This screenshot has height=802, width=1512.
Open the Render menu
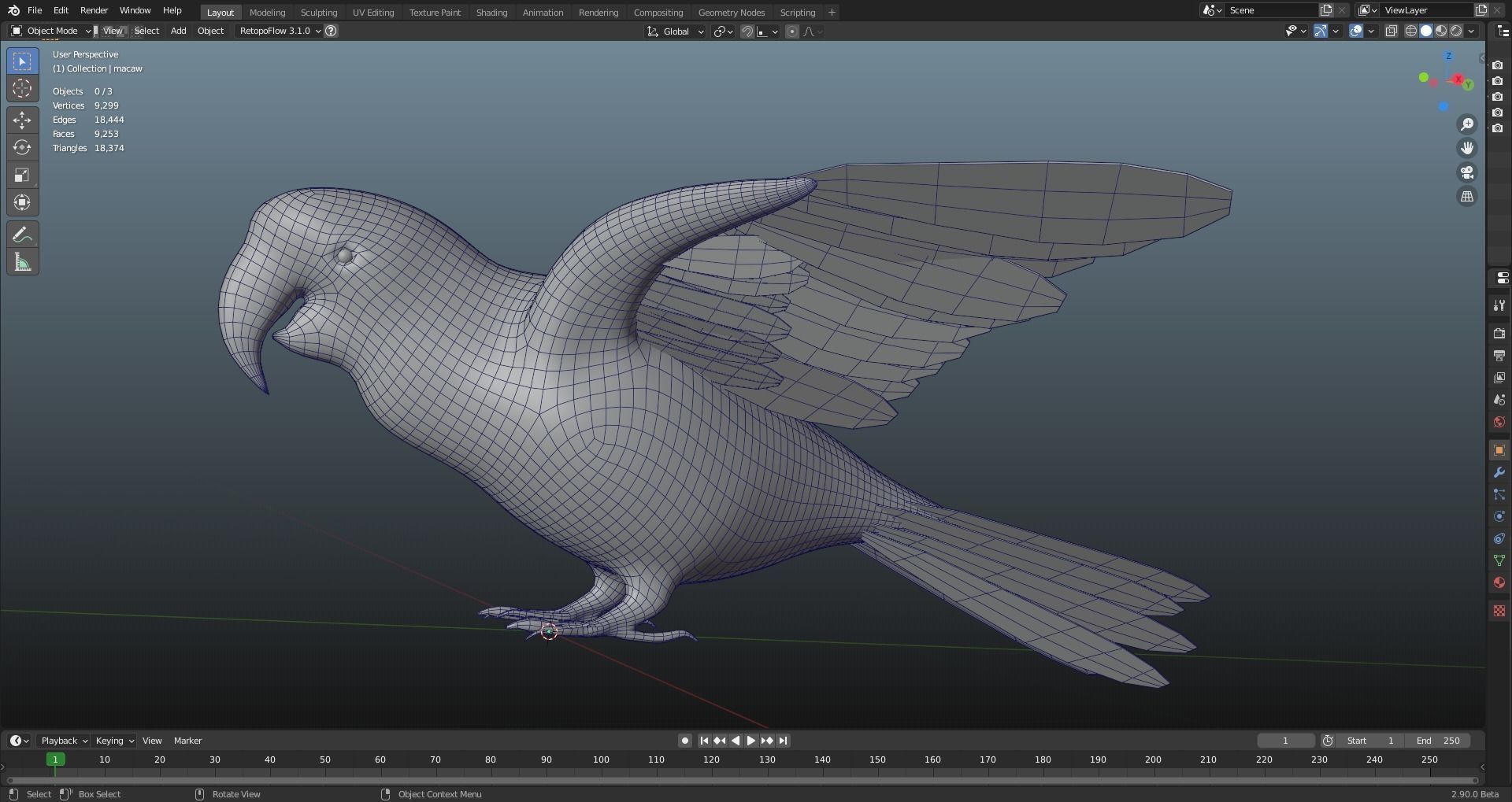(x=94, y=10)
